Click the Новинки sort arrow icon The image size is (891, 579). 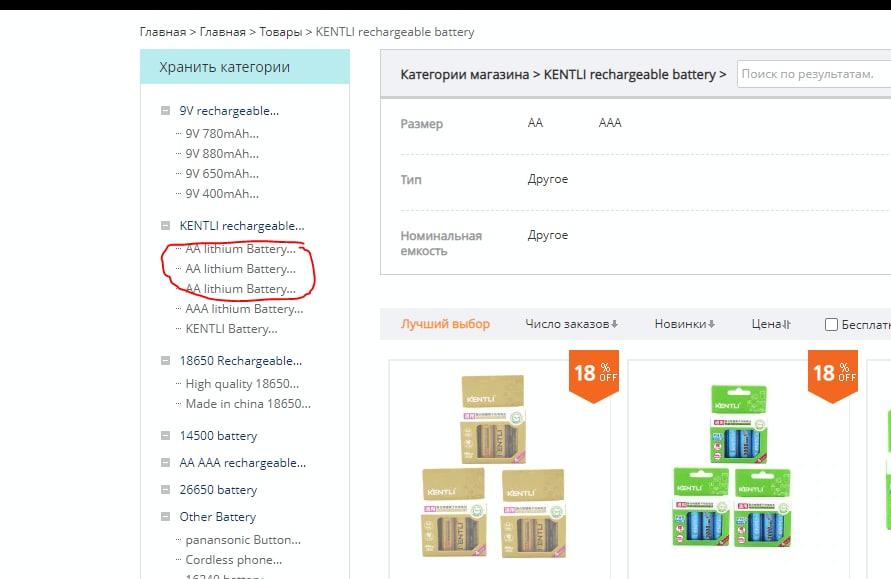click(x=711, y=324)
